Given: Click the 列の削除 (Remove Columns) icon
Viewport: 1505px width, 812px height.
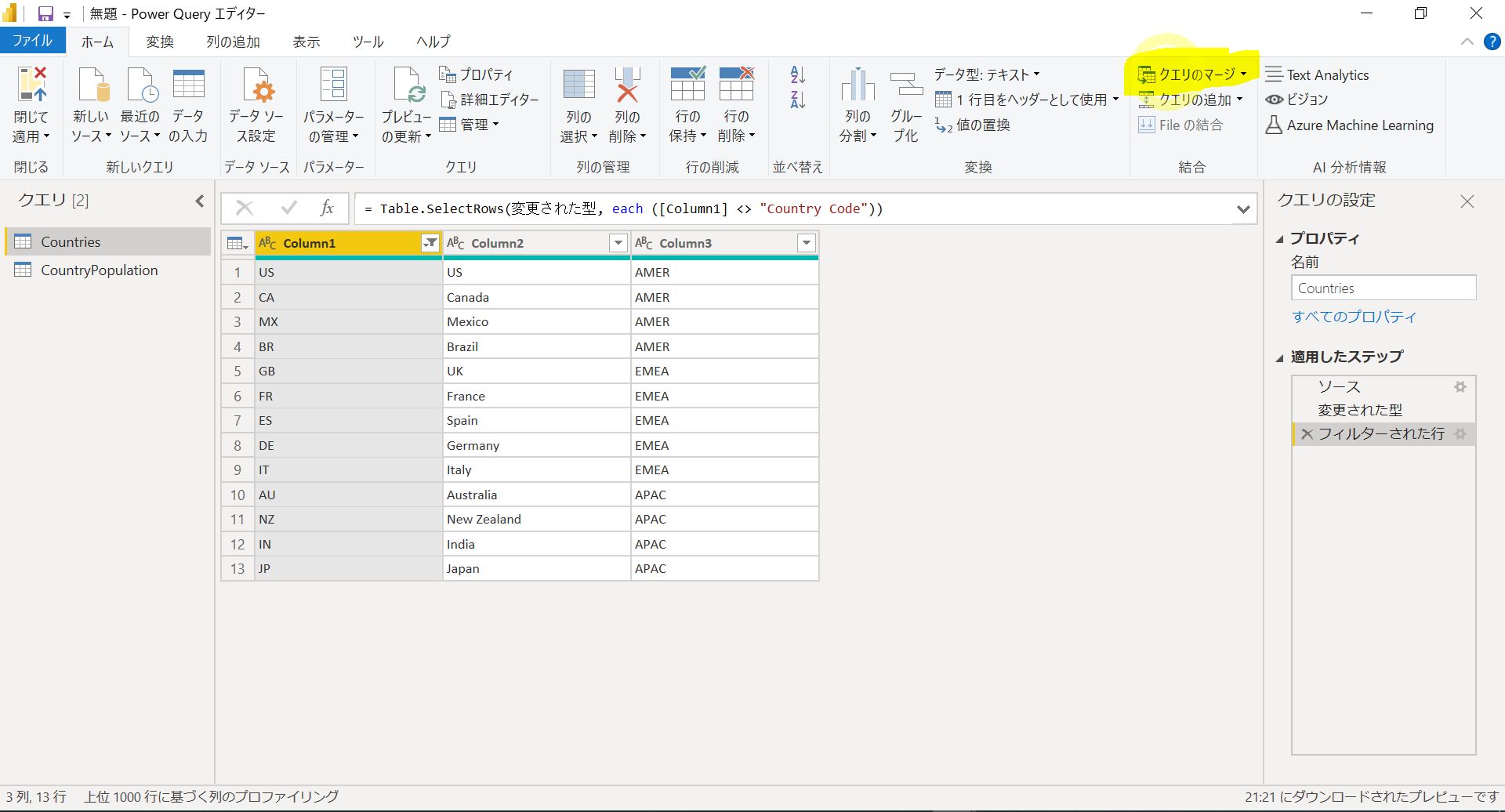Looking at the screenshot, I should pyautogui.click(x=627, y=85).
